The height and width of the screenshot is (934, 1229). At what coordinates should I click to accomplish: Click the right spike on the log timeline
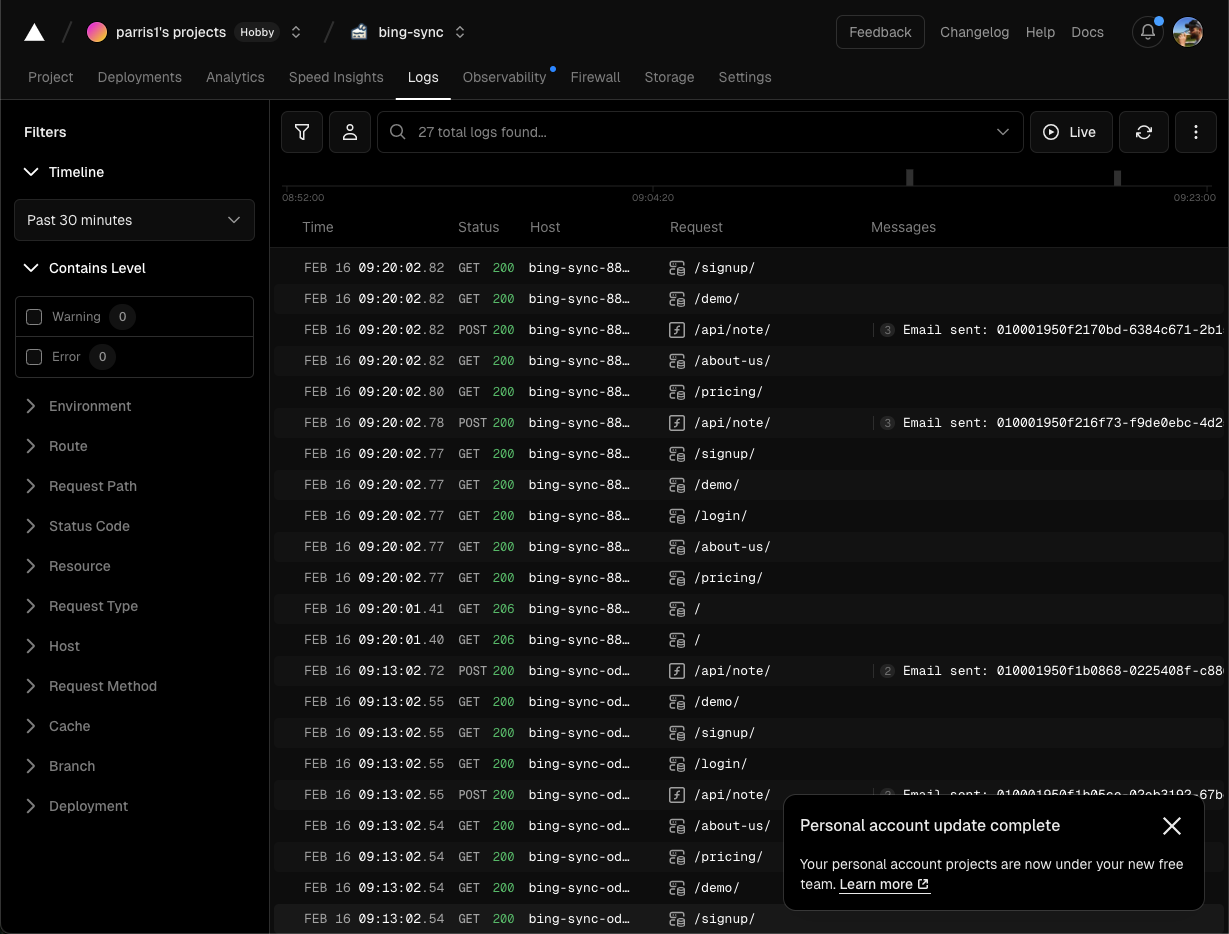click(1117, 177)
